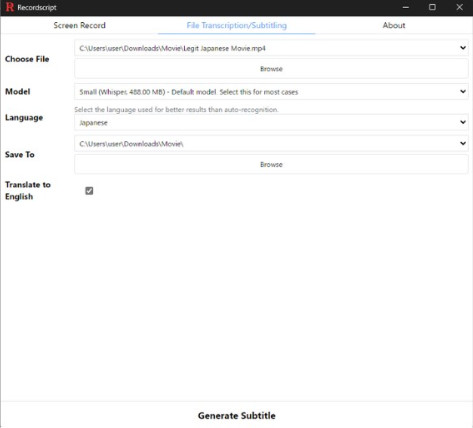This screenshot has width=473, height=428.
Task: Click the 'Translate to English' label
Action: (28, 190)
